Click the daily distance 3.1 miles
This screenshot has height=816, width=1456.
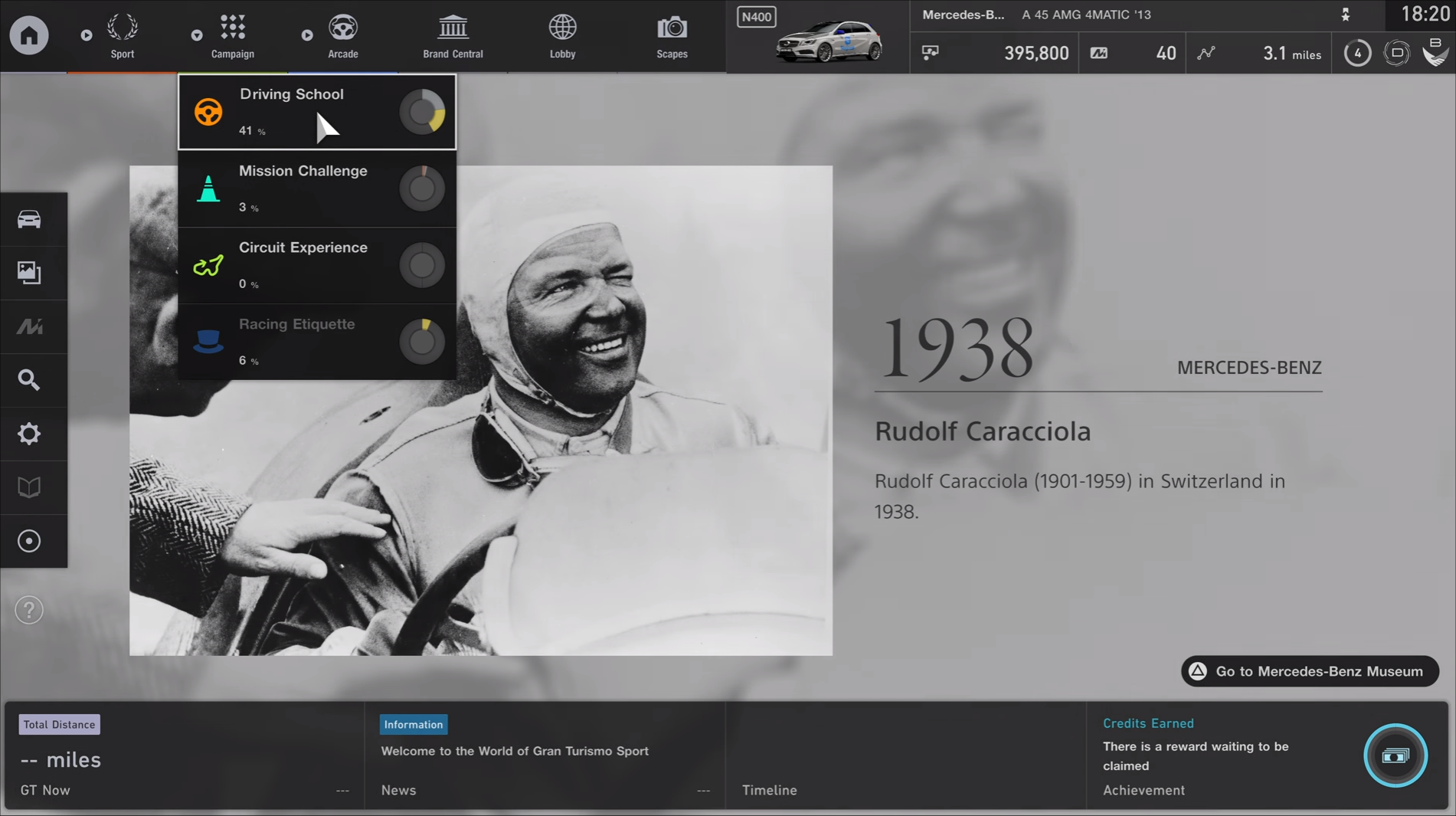click(1292, 54)
